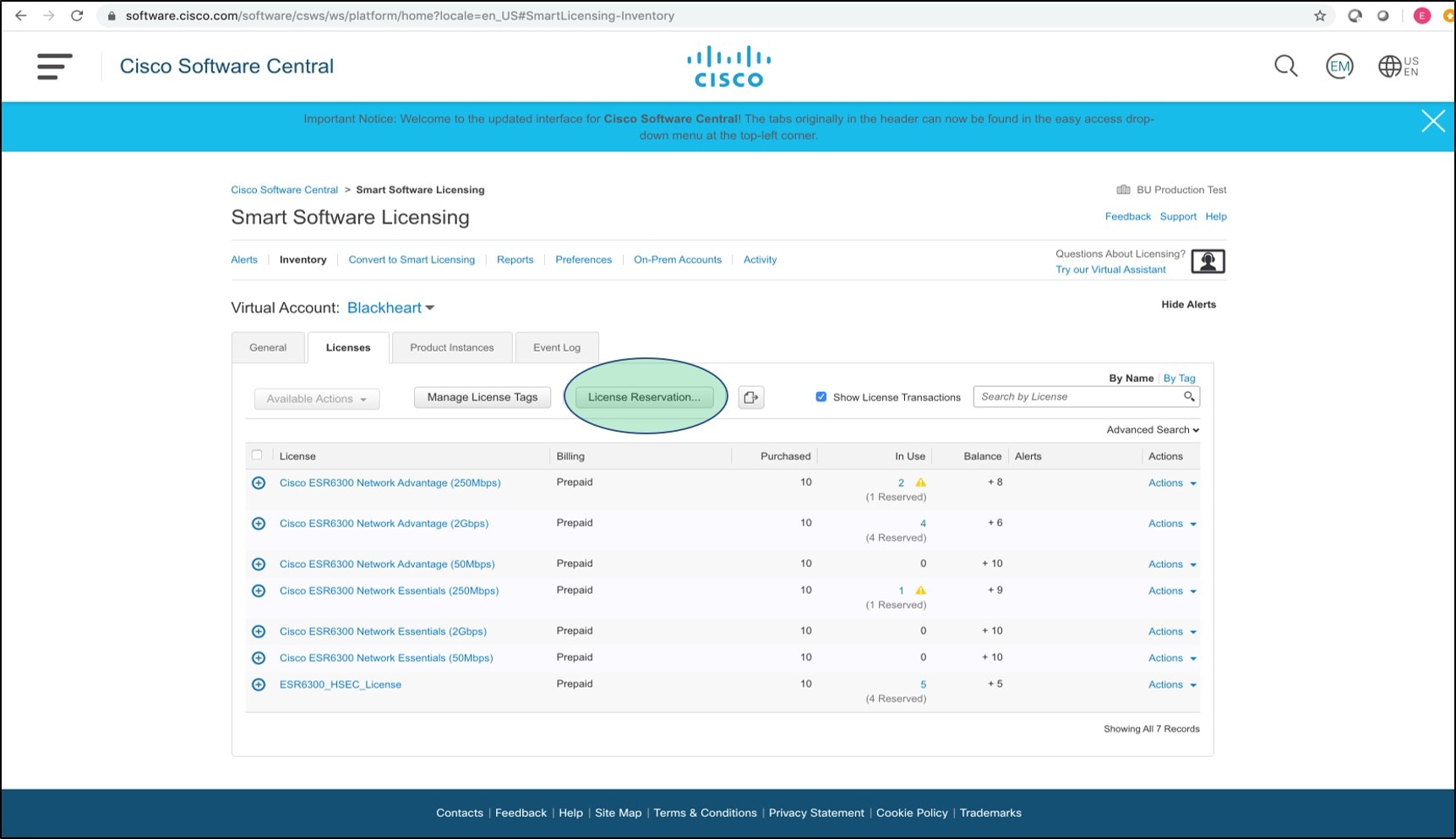
Task: Expand Cisco ESR6300 Network Advantage (50Mbps) row
Action: pos(259,564)
